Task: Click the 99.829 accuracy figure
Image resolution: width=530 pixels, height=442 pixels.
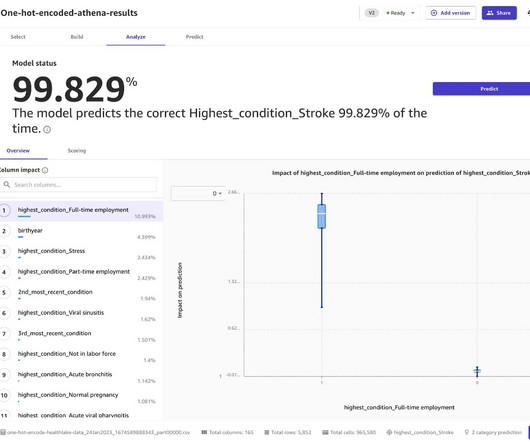Action: [69, 89]
